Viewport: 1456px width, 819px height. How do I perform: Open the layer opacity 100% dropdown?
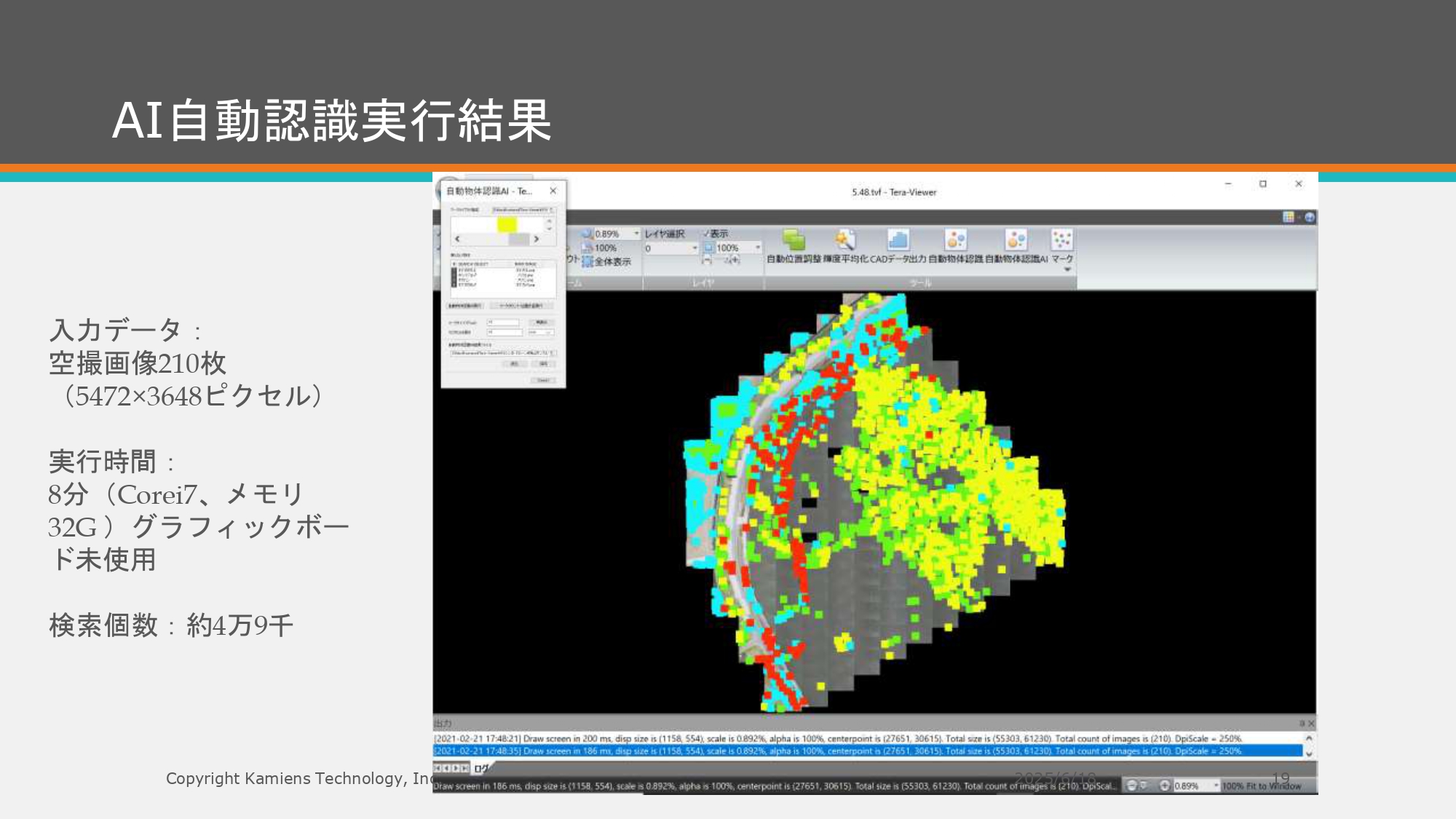[757, 248]
